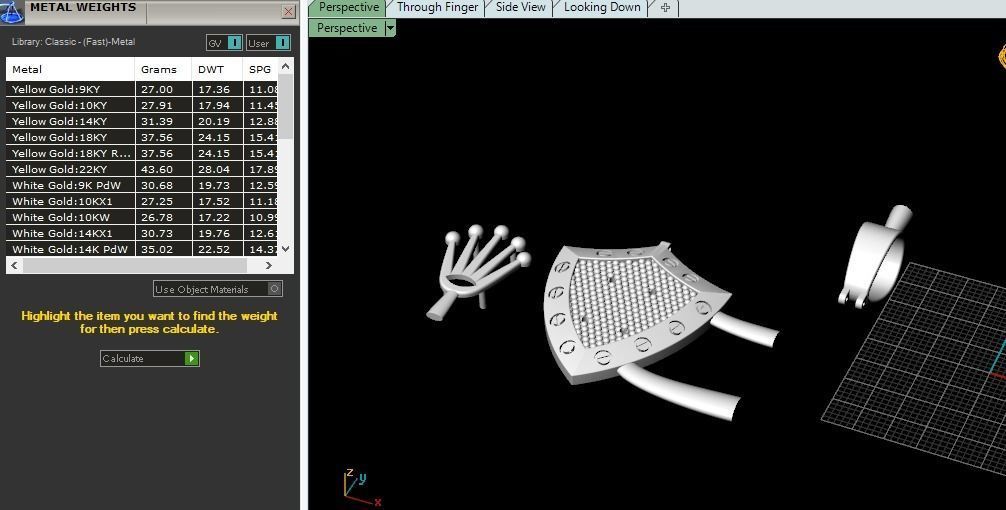Click the horizontal scroll right arrow
The height and width of the screenshot is (510, 1006).
pyautogui.click(x=268, y=265)
